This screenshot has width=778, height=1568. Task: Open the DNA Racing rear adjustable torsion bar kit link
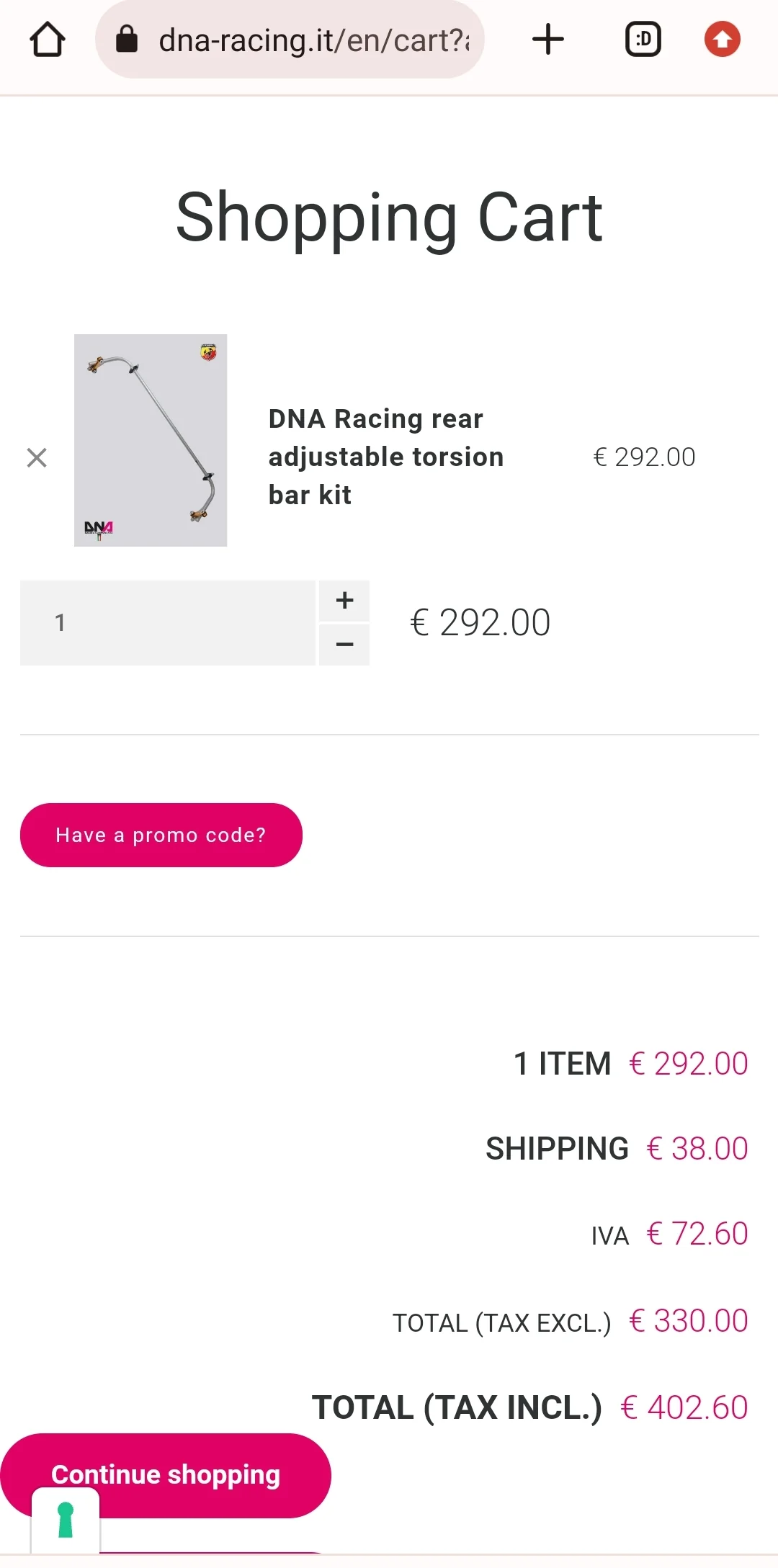(386, 457)
